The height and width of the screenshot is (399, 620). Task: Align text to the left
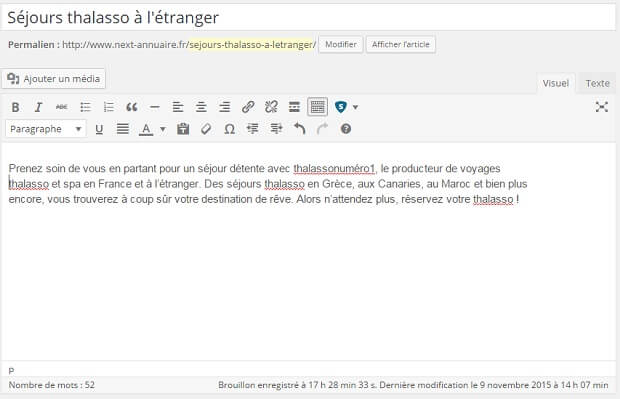coord(178,107)
